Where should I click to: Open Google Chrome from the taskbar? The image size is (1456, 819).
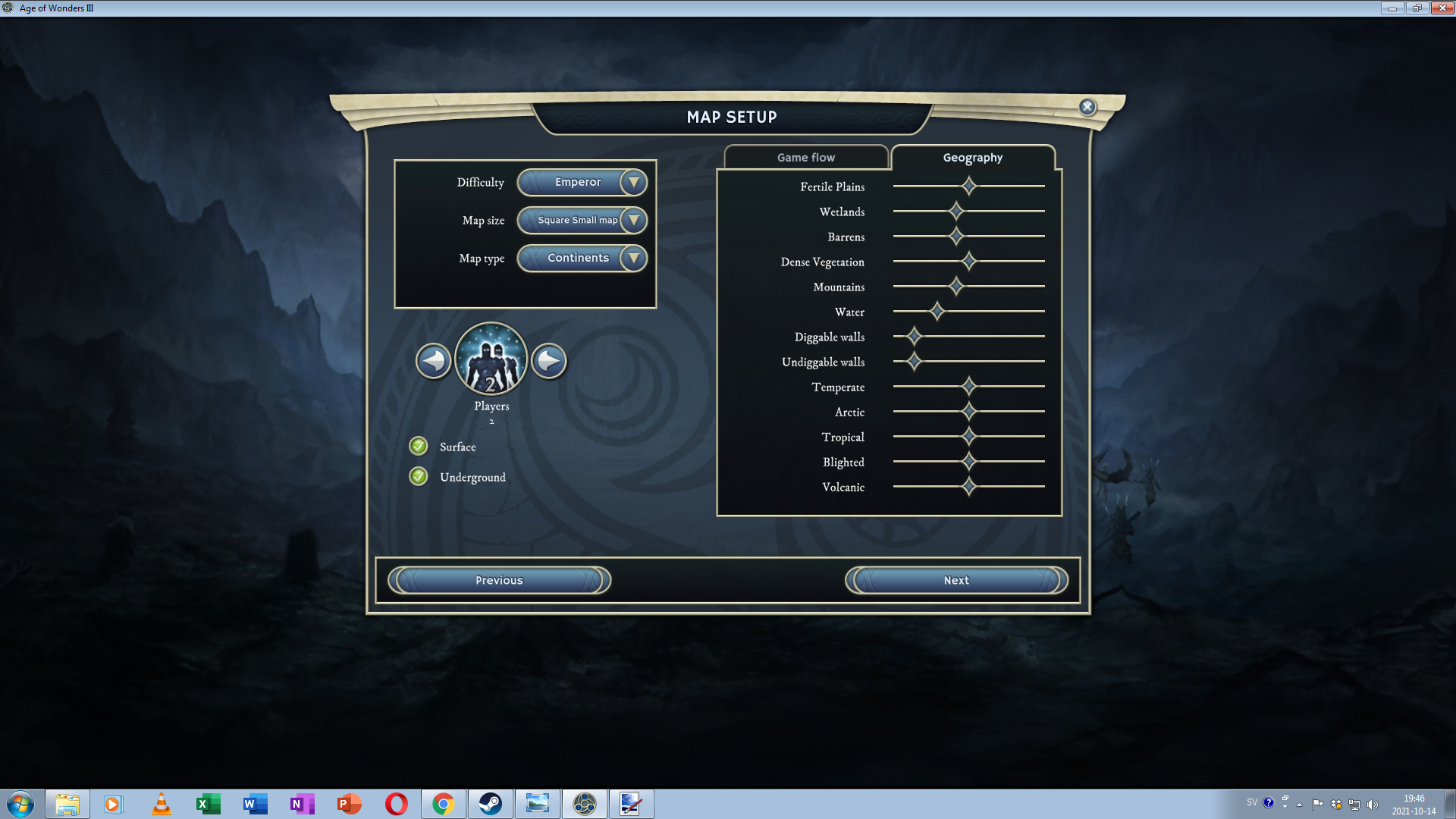point(444,804)
